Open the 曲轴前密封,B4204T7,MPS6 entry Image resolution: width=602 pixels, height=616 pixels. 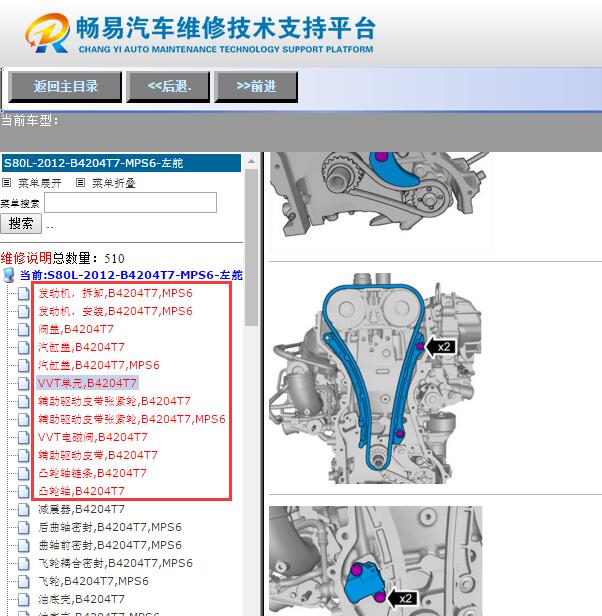click(110, 545)
